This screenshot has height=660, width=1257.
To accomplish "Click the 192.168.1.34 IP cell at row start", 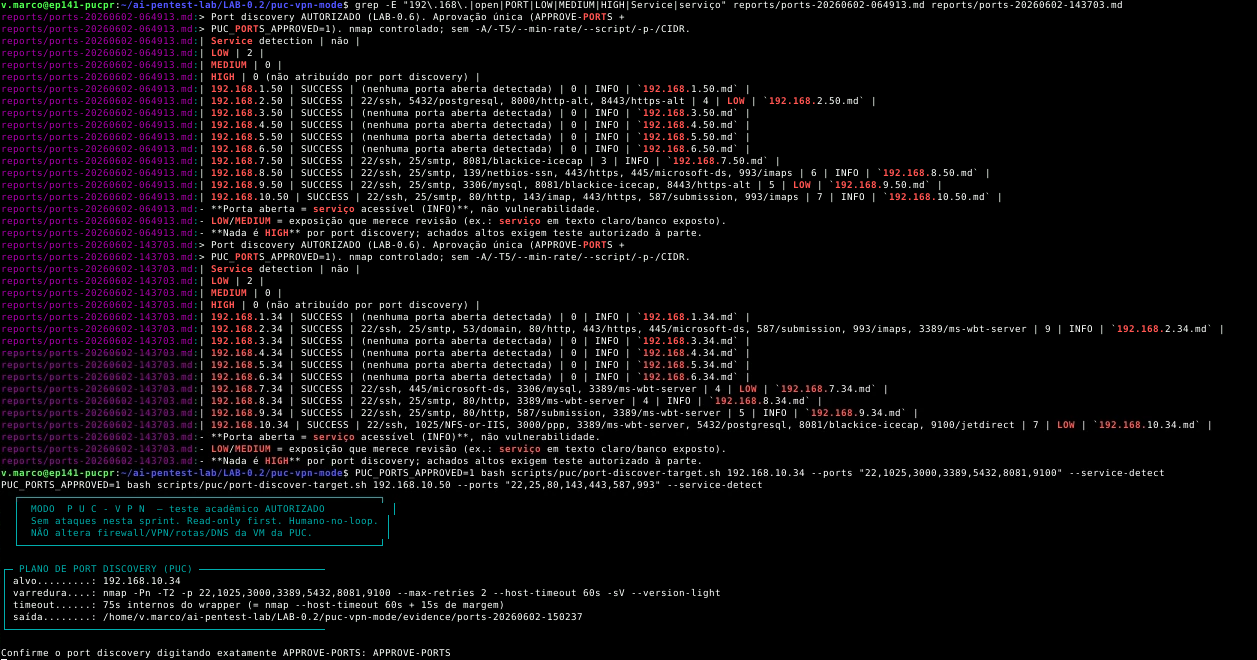I will pos(247,317).
